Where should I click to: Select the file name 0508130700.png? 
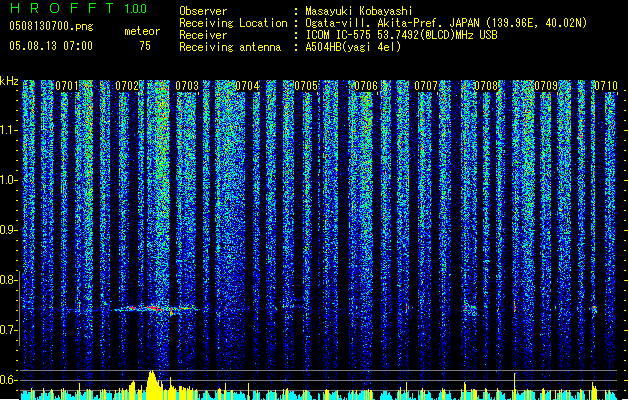click(x=51, y=26)
